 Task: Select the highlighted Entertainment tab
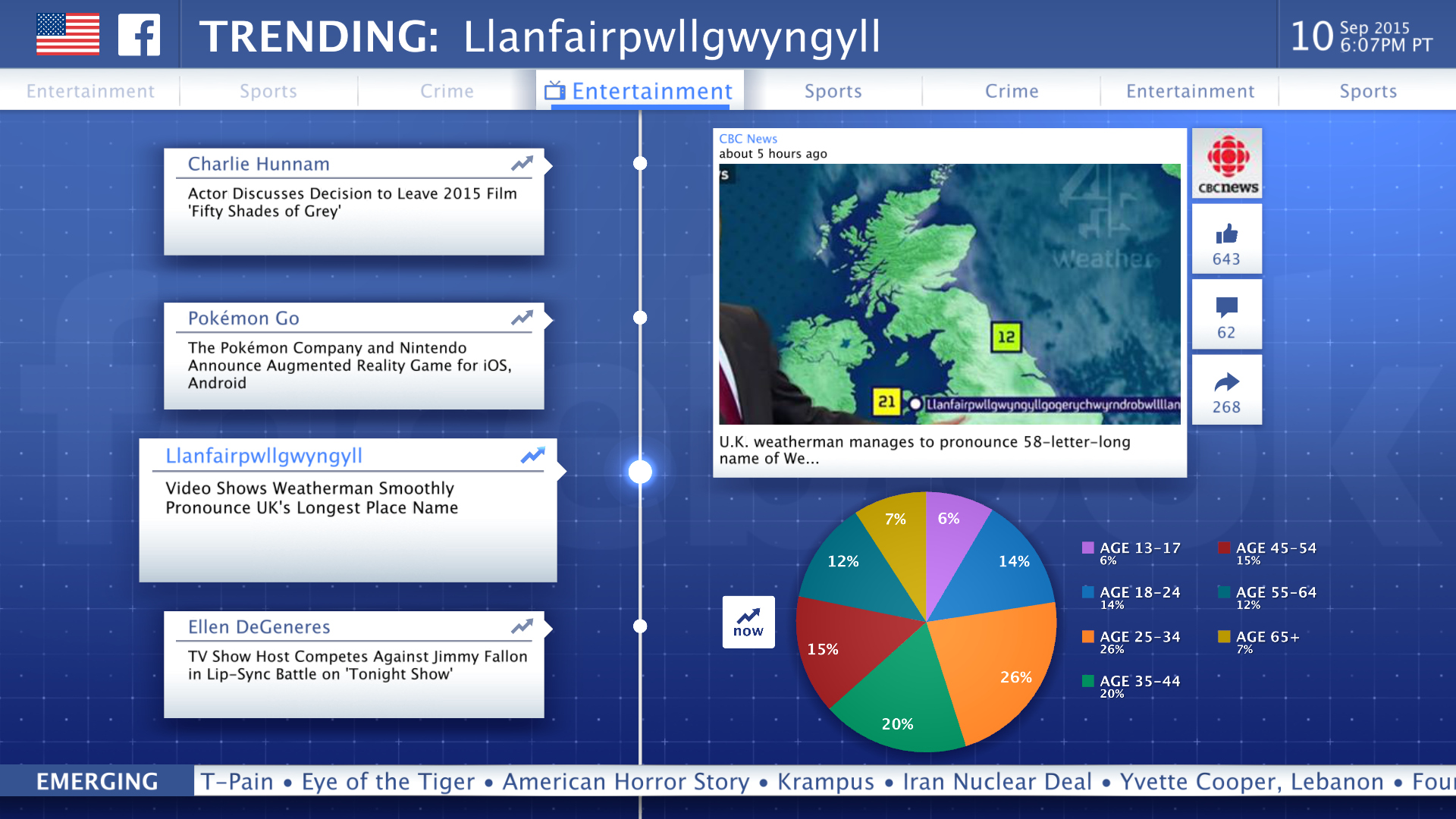640,91
